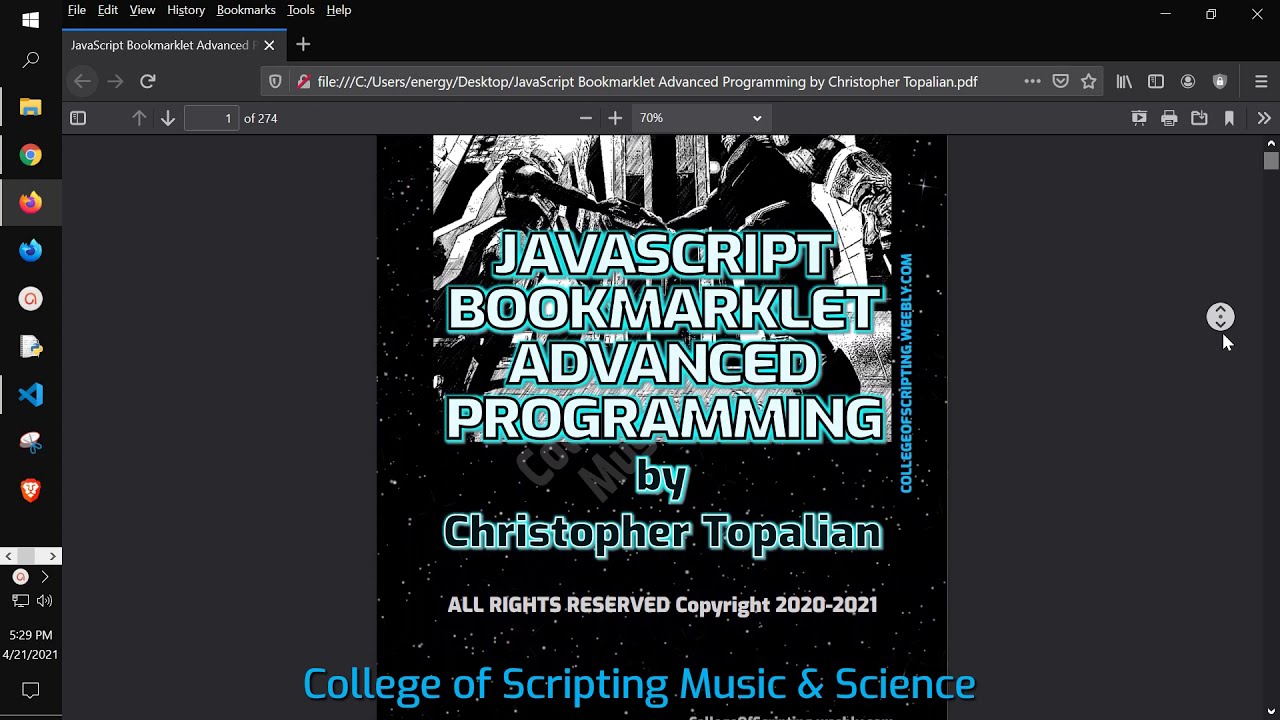Open Windows notification center
Viewport: 1280px width, 720px height.
tap(31, 690)
